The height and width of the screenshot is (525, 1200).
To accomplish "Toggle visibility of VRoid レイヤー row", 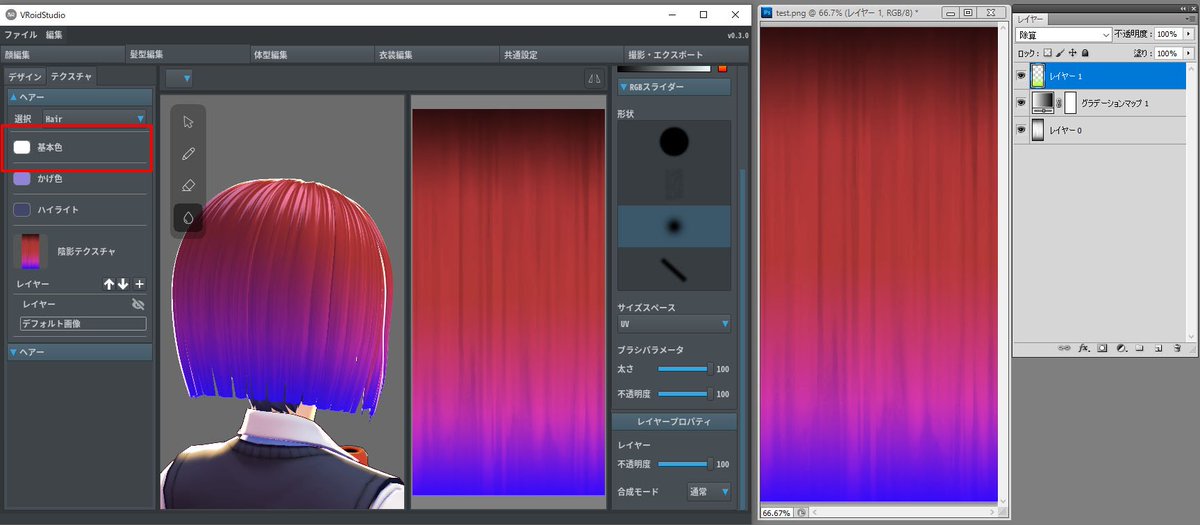I will point(138,303).
